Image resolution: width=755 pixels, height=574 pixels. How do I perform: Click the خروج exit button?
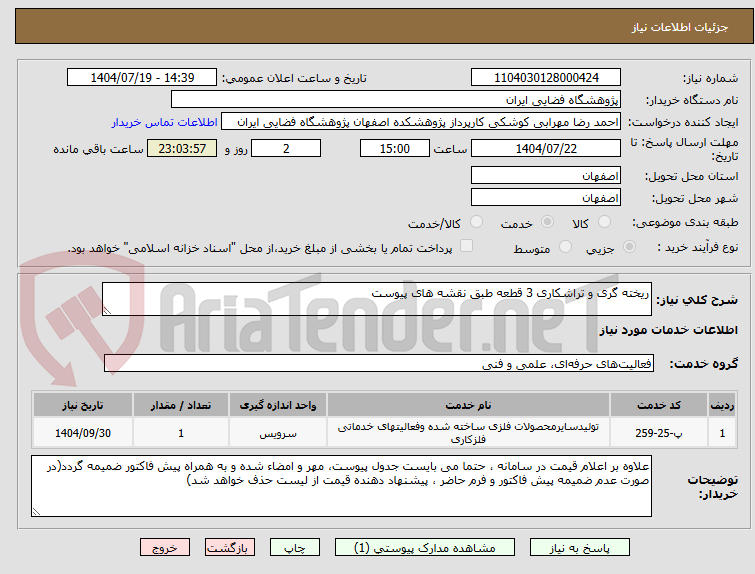click(165, 548)
